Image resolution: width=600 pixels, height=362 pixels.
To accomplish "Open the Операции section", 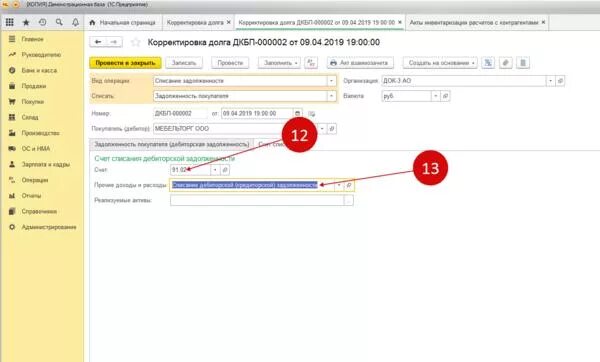I will [x=34, y=180].
